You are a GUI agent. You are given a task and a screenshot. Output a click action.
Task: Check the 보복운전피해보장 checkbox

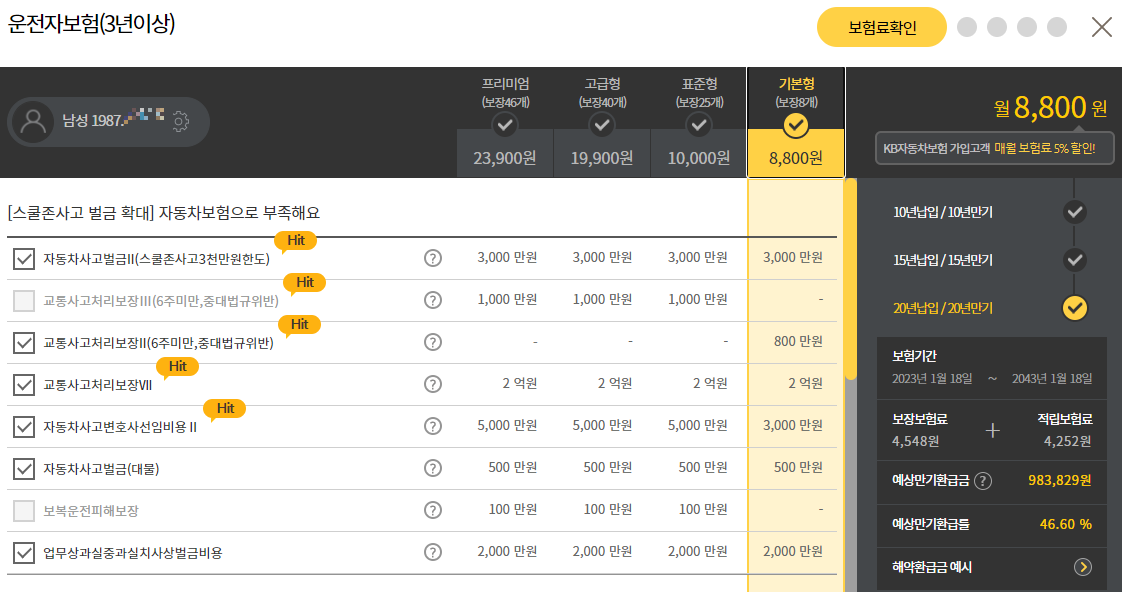pos(24,510)
